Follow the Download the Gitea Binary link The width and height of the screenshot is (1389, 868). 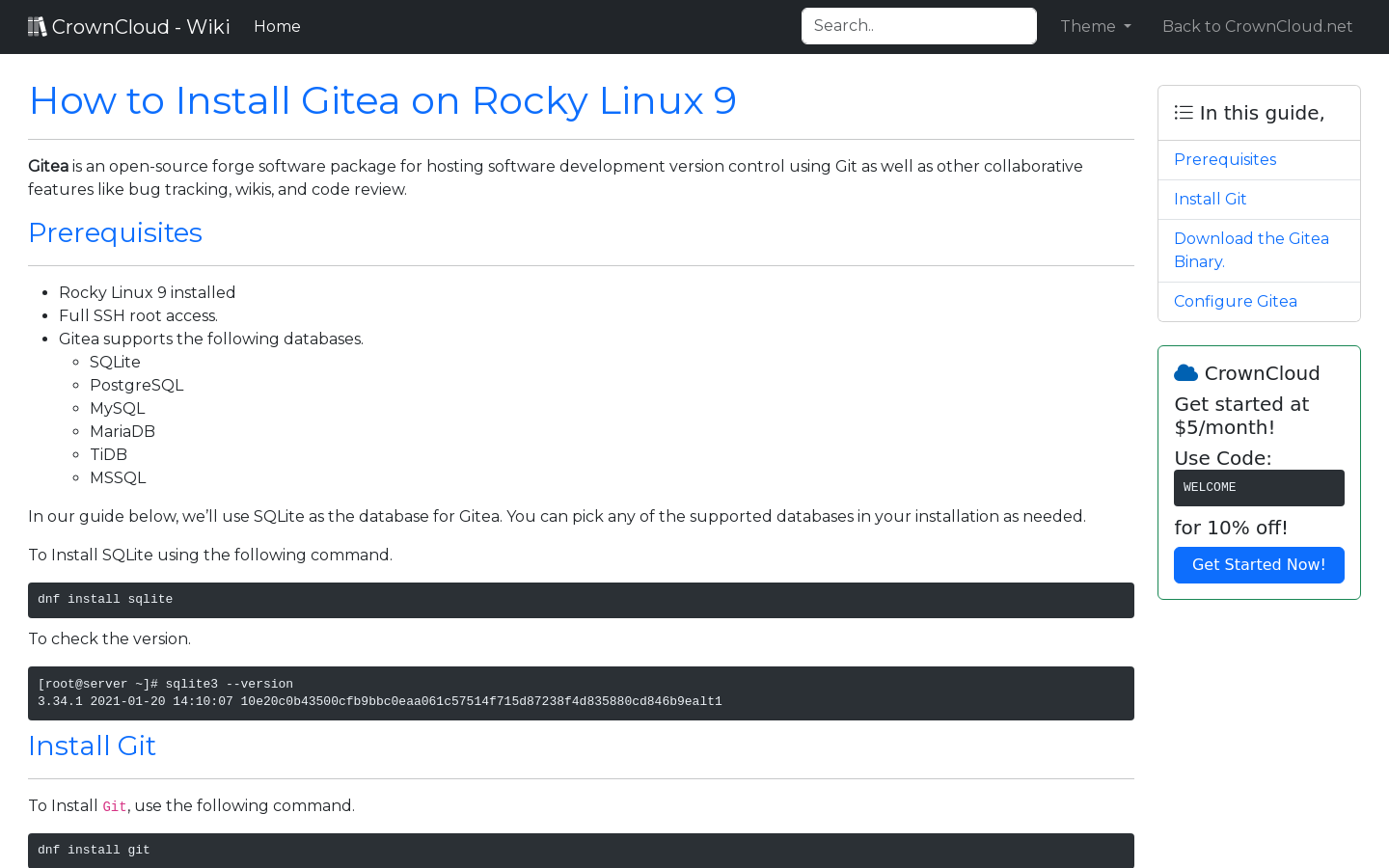point(1251,250)
